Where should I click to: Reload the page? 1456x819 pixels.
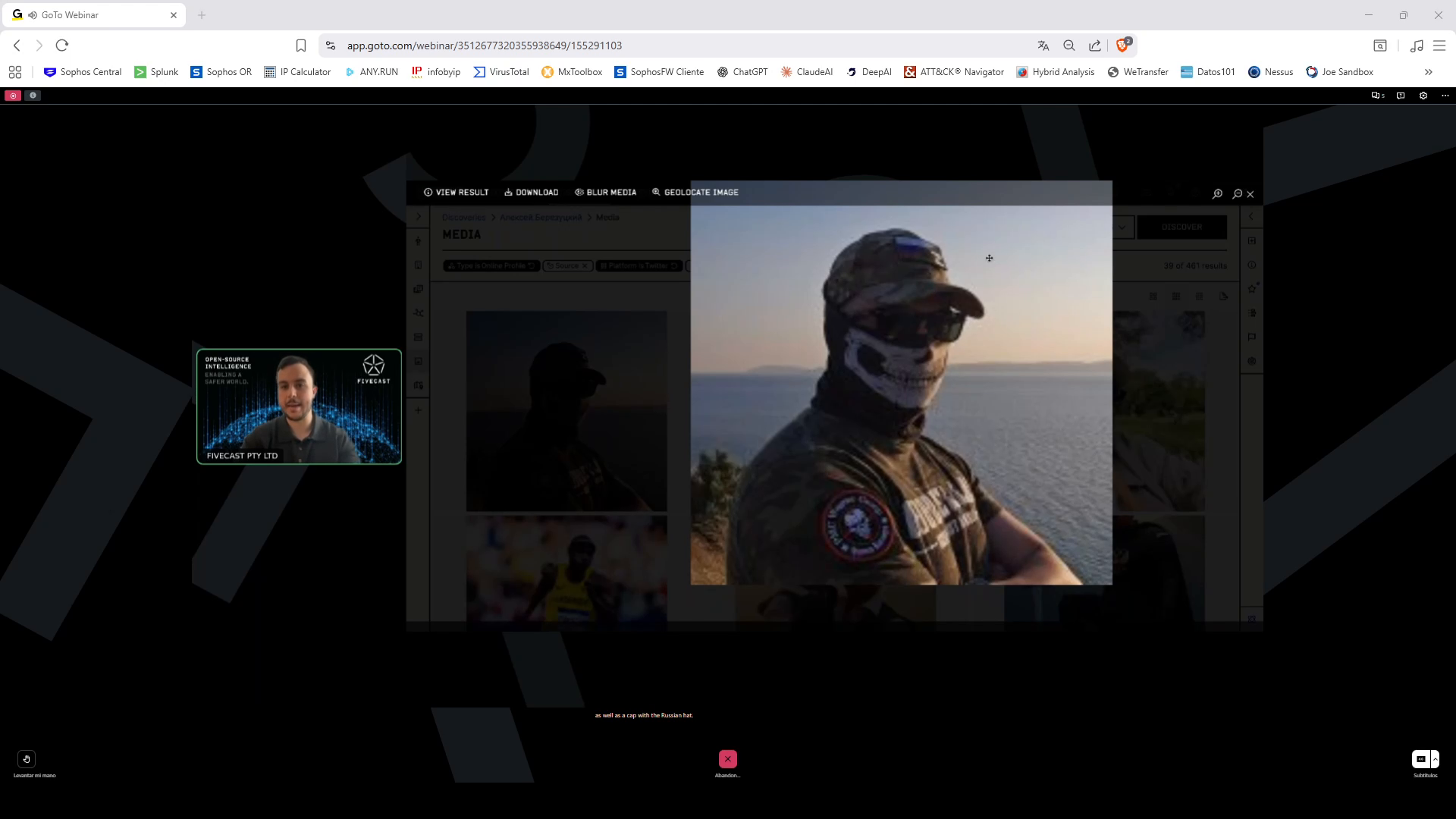pyautogui.click(x=62, y=45)
